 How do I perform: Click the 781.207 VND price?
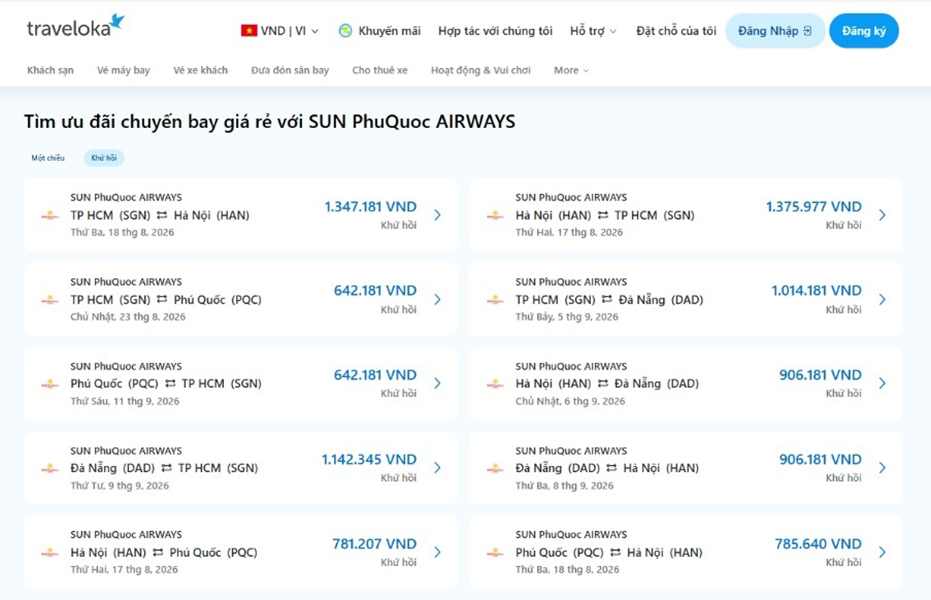click(375, 544)
